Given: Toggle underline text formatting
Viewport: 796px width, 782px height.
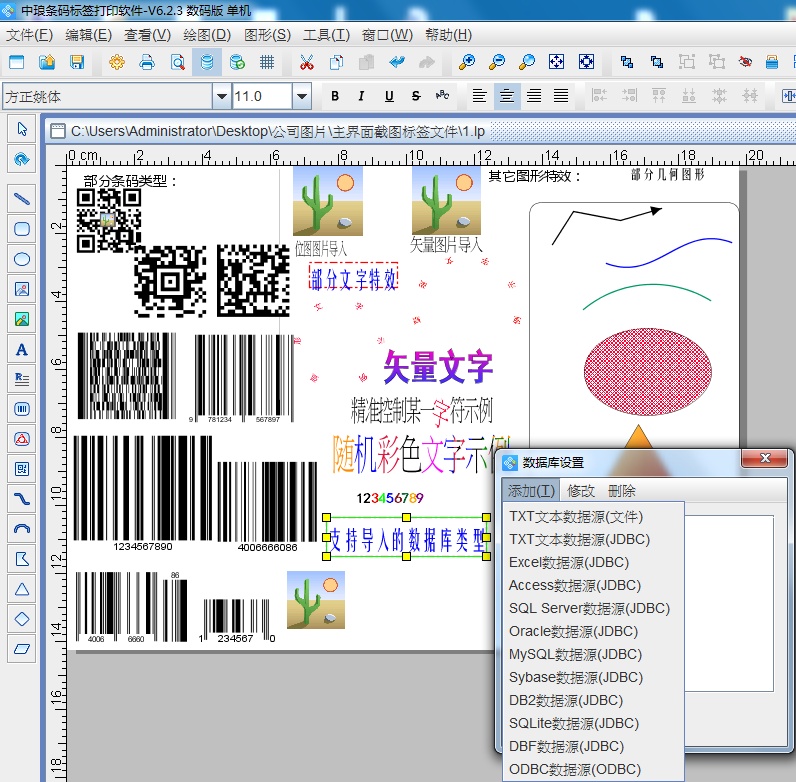Looking at the screenshot, I should pos(389,97).
